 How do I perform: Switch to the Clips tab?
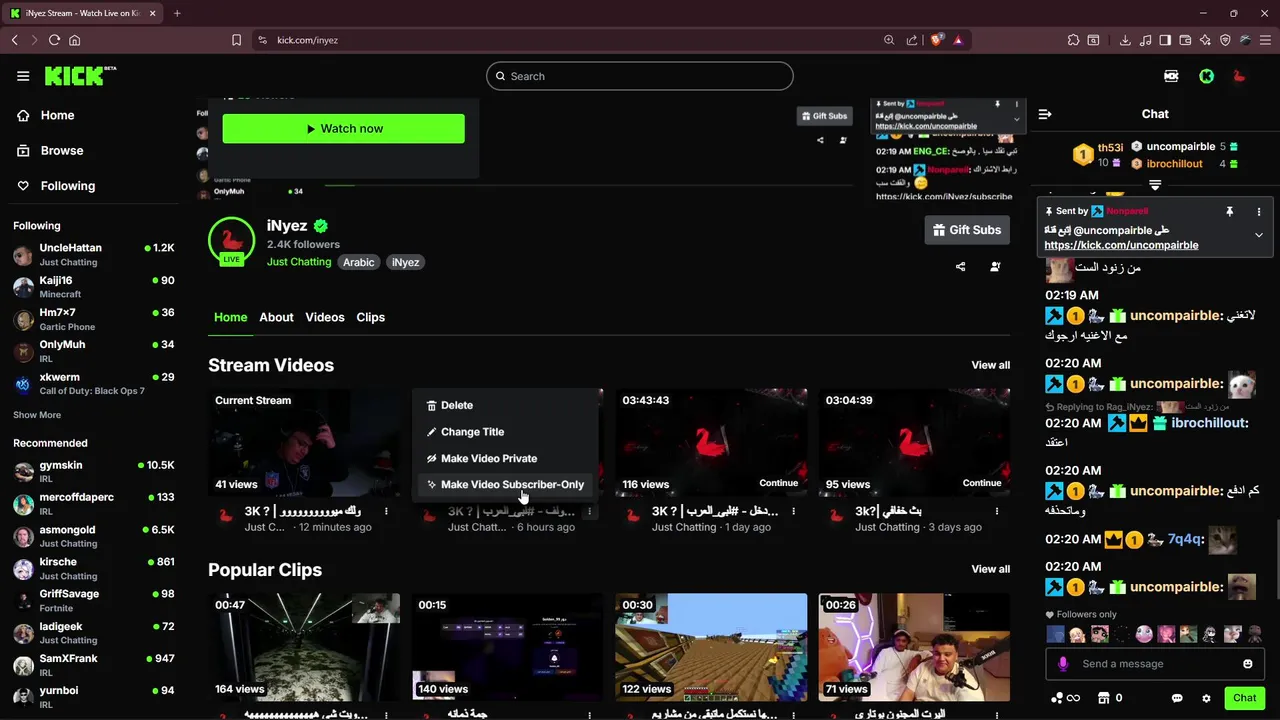point(370,317)
